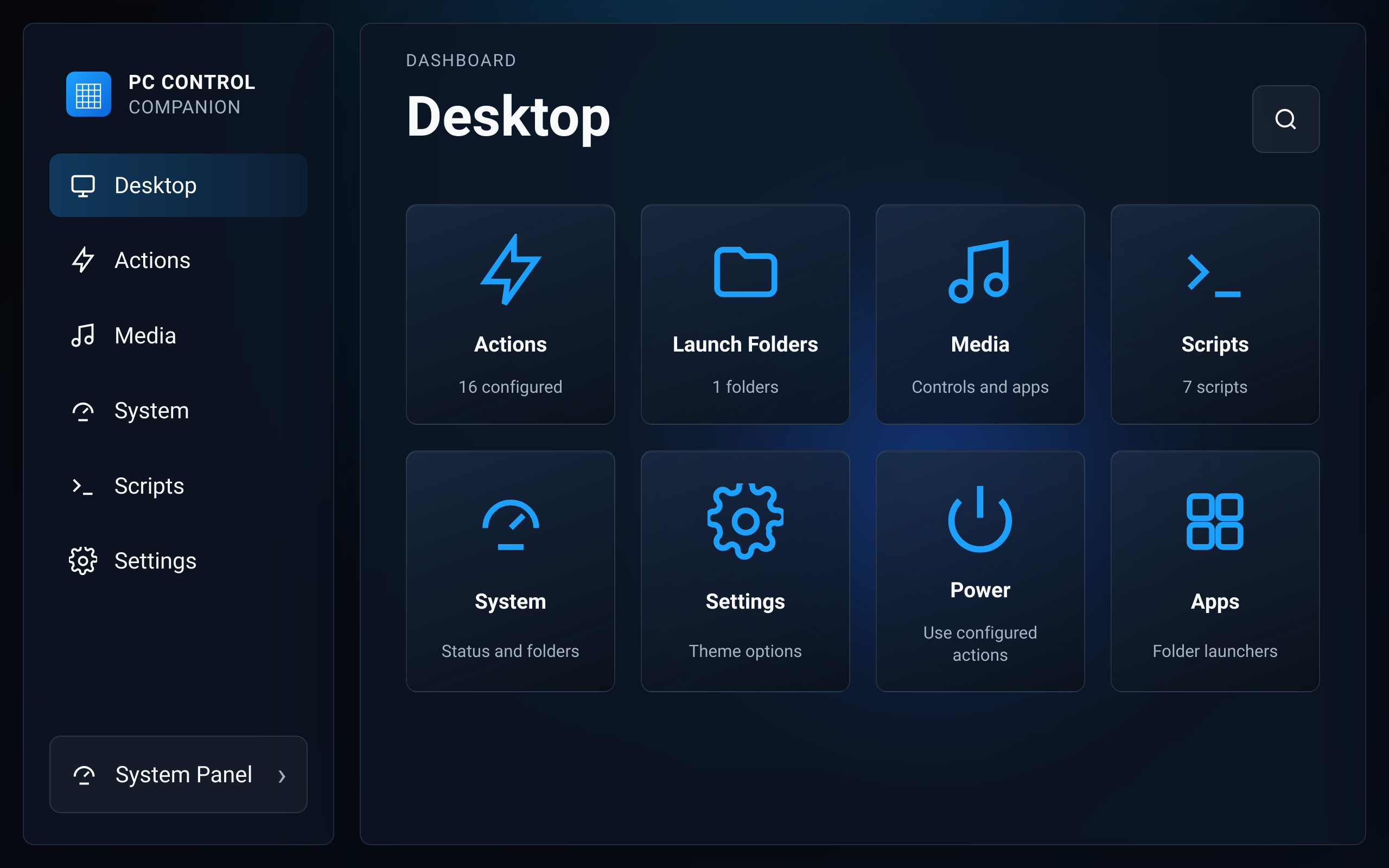The width and height of the screenshot is (1389, 868).
Task: Click the gauge icon in the System Panel button
Action: point(84,775)
